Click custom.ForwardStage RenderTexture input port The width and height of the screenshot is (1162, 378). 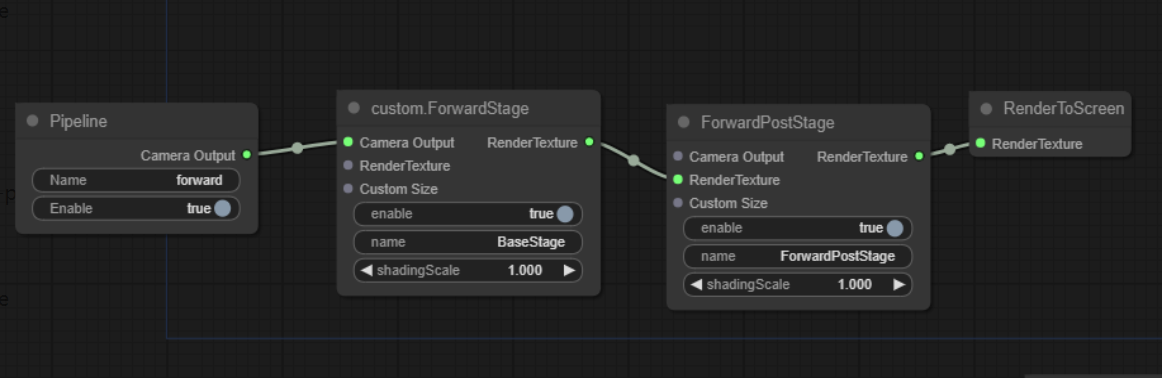(348, 165)
